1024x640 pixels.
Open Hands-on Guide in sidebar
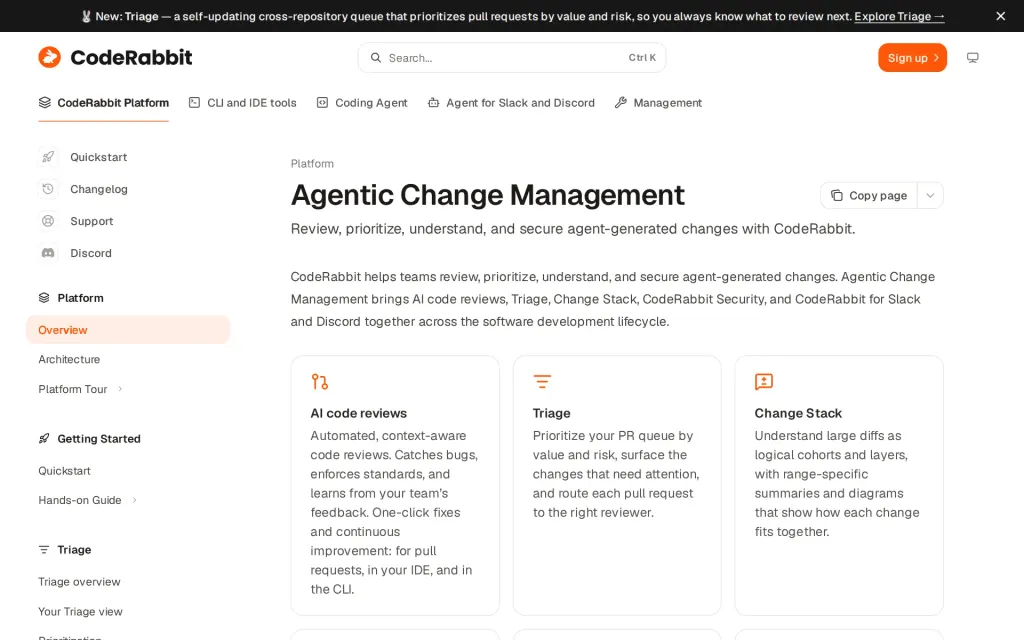point(80,500)
